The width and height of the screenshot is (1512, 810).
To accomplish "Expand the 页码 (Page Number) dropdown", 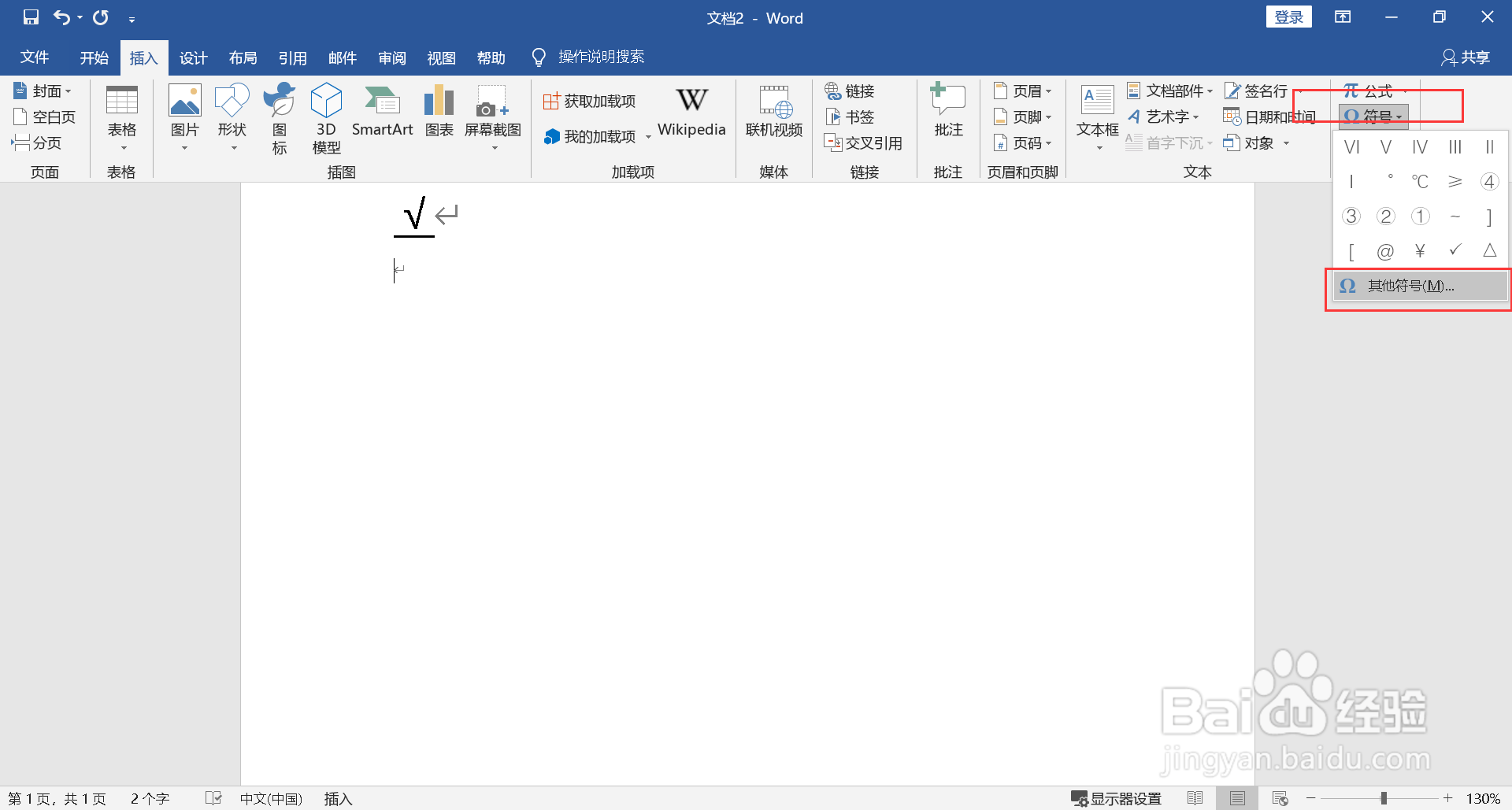I will tap(1023, 142).
